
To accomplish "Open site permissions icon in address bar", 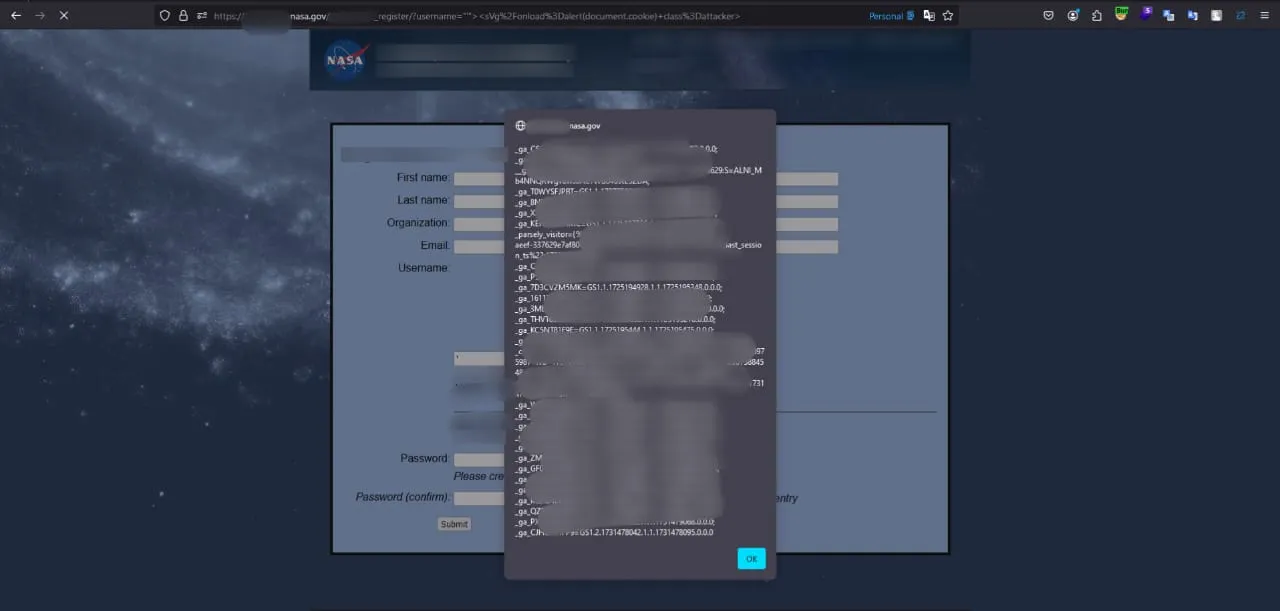I will (201, 16).
